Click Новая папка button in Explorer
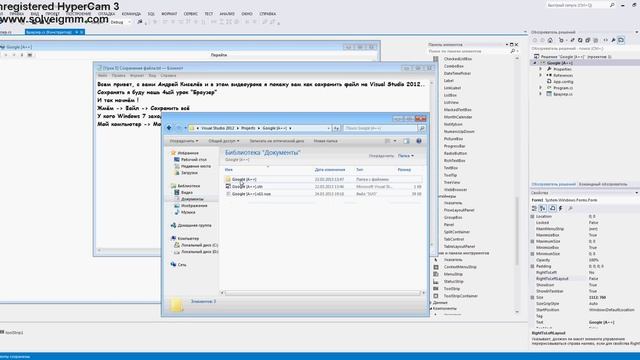Viewport: 640px width, 360px height. click(325, 141)
